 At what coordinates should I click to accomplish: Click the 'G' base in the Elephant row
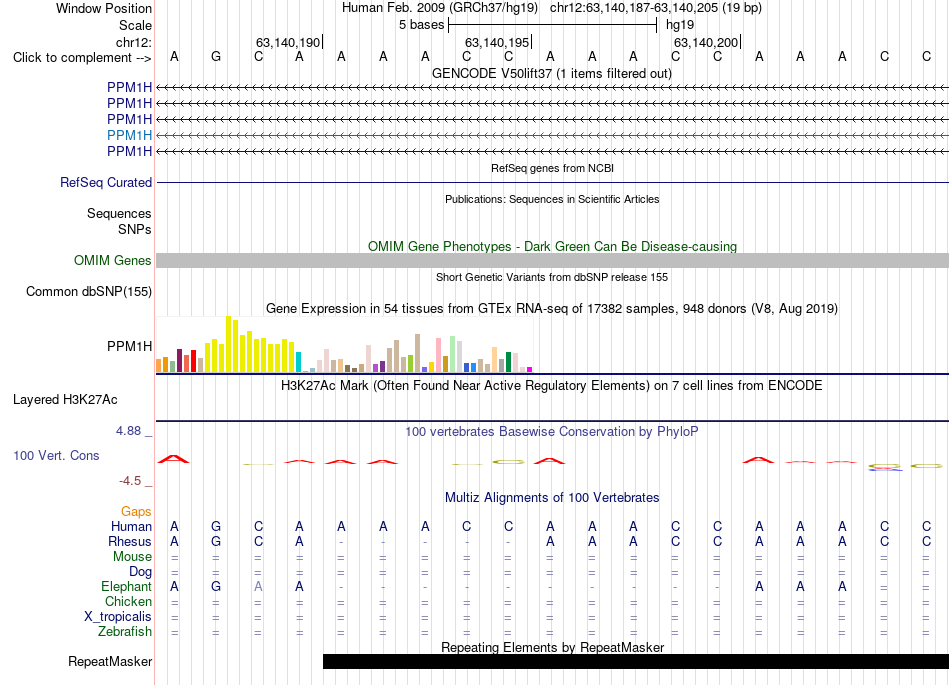[216, 586]
